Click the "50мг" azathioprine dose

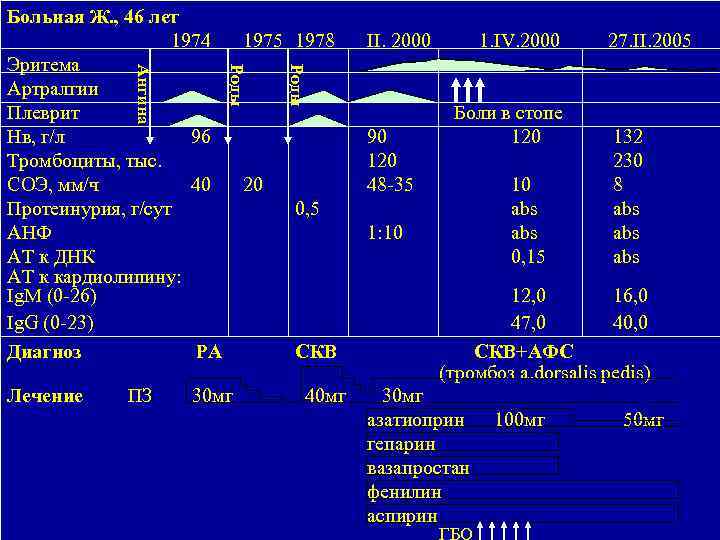pyautogui.click(x=644, y=419)
